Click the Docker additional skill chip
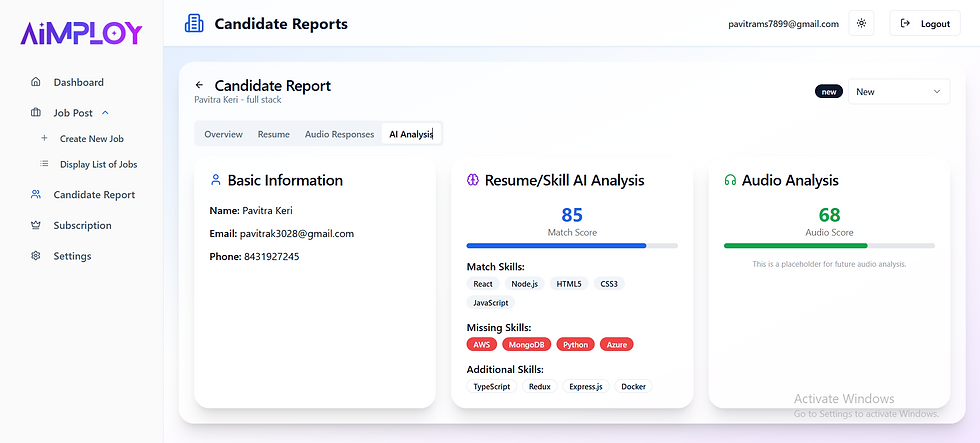 point(633,386)
